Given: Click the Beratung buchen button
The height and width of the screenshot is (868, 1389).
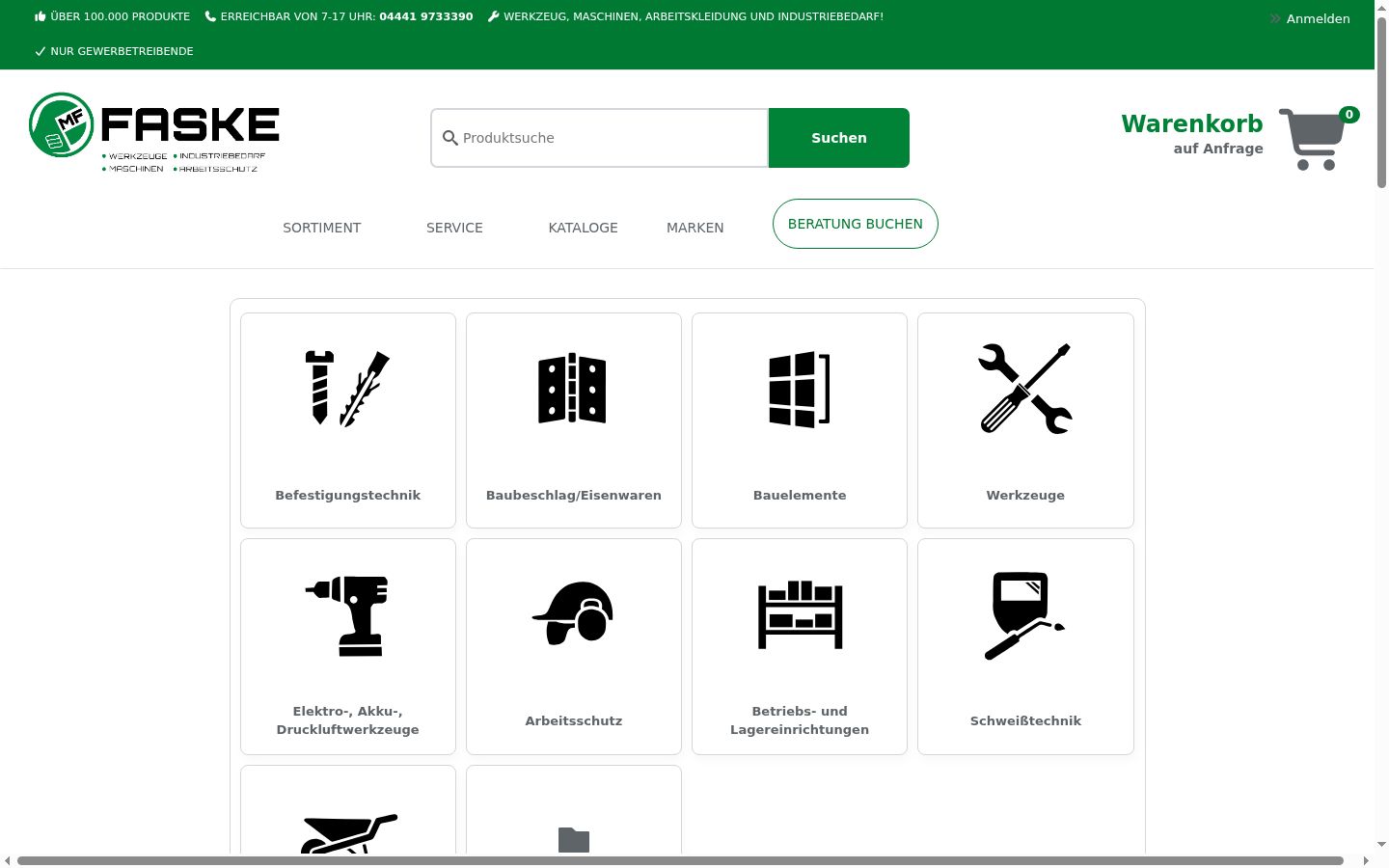Looking at the screenshot, I should pyautogui.click(x=855, y=224).
